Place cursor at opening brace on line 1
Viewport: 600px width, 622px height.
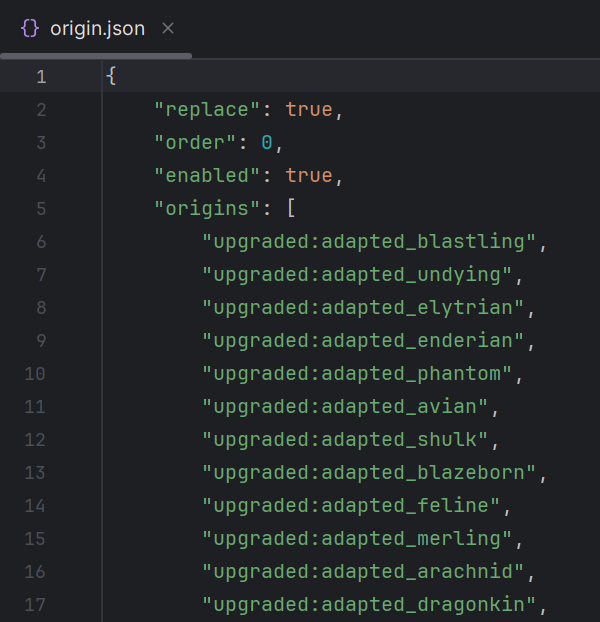110,77
